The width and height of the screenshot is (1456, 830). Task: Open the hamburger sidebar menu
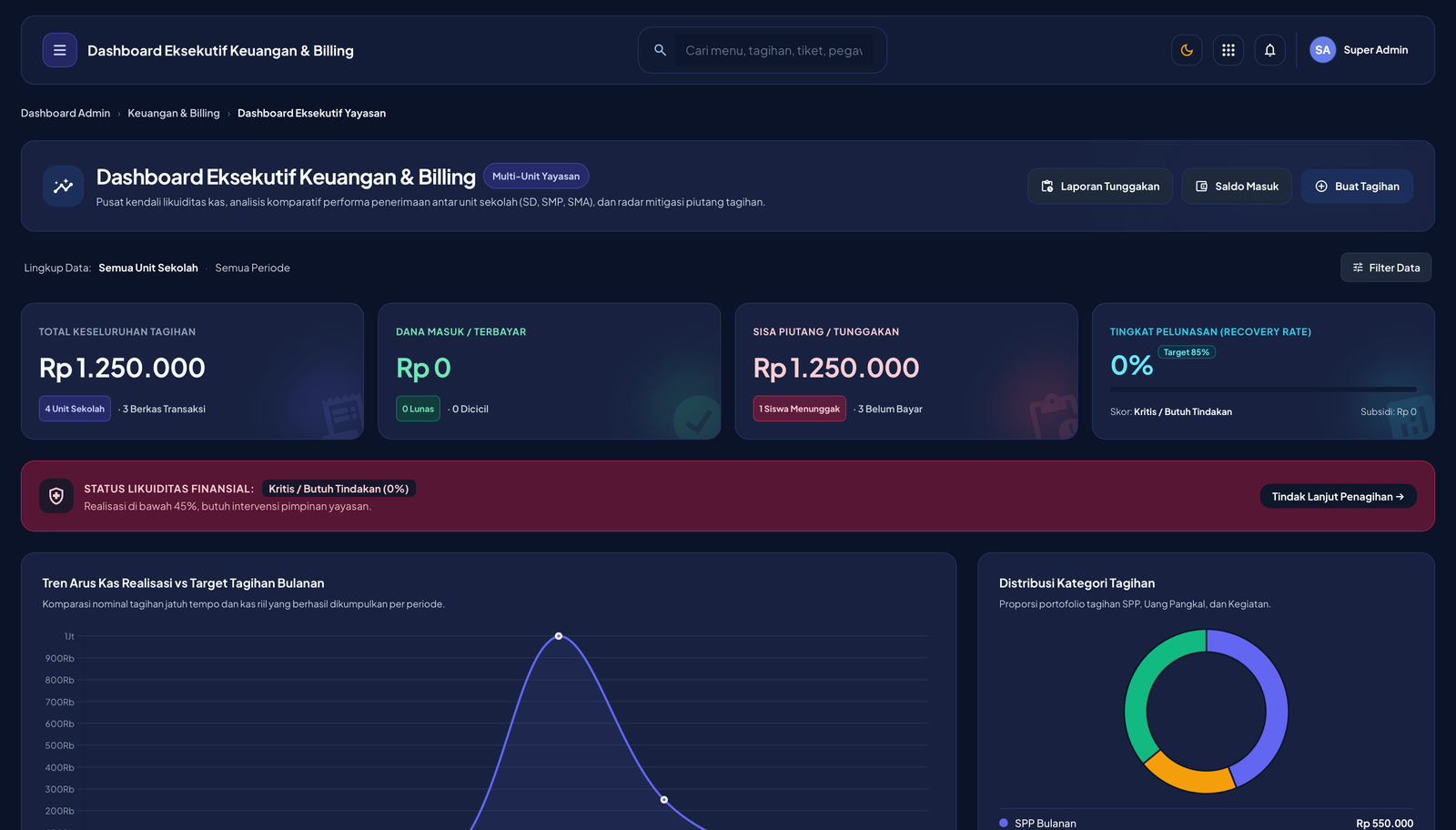[59, 50]
